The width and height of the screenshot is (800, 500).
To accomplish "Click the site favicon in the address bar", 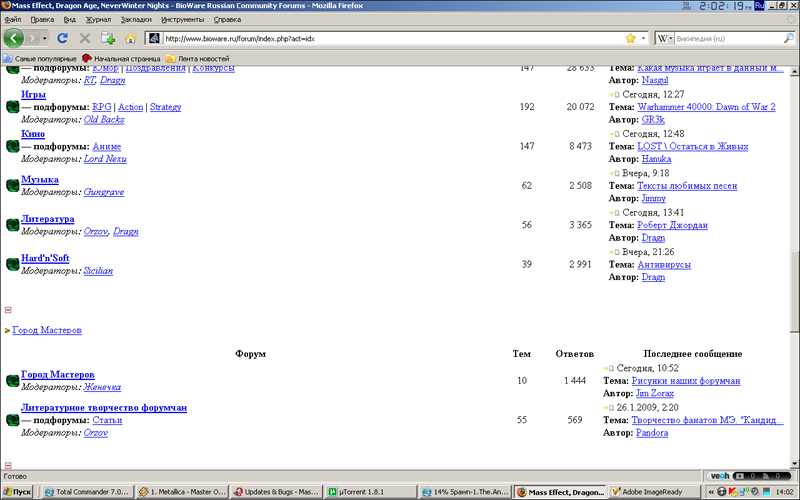I will click(x=155, y=38).
